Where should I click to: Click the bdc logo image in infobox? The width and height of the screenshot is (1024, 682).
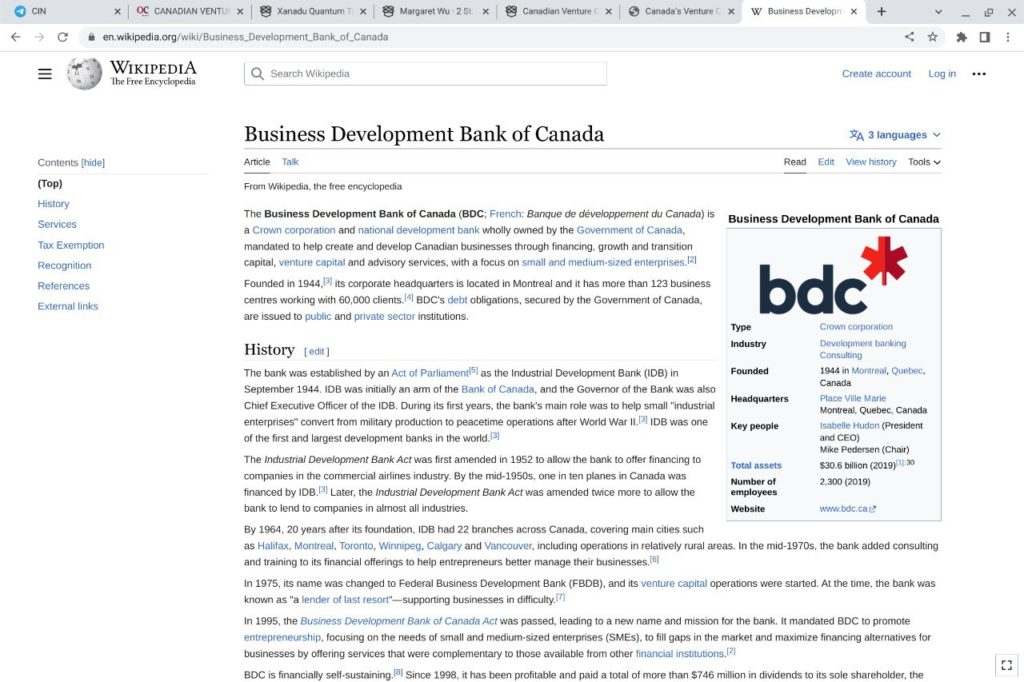[833, 276]
